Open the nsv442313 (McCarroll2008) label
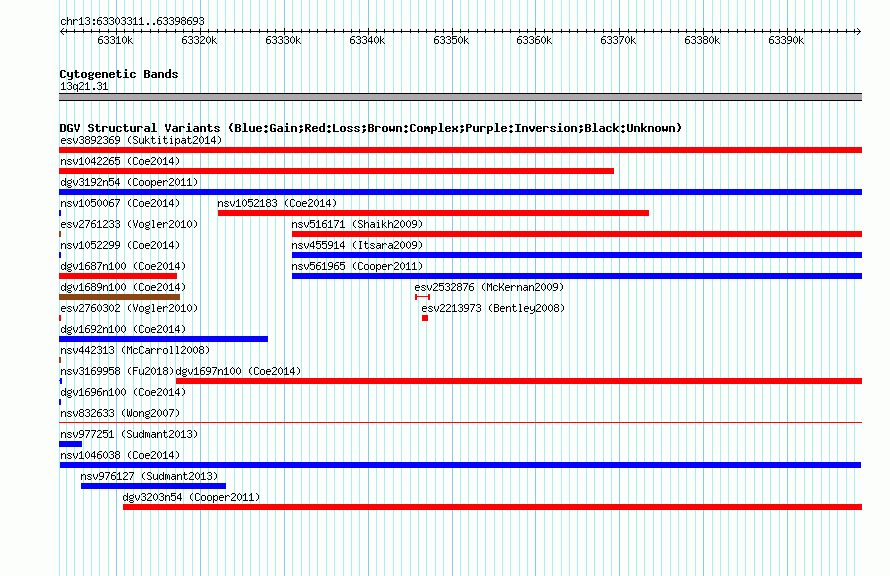 pyautogui.click(x=135, y=350)
